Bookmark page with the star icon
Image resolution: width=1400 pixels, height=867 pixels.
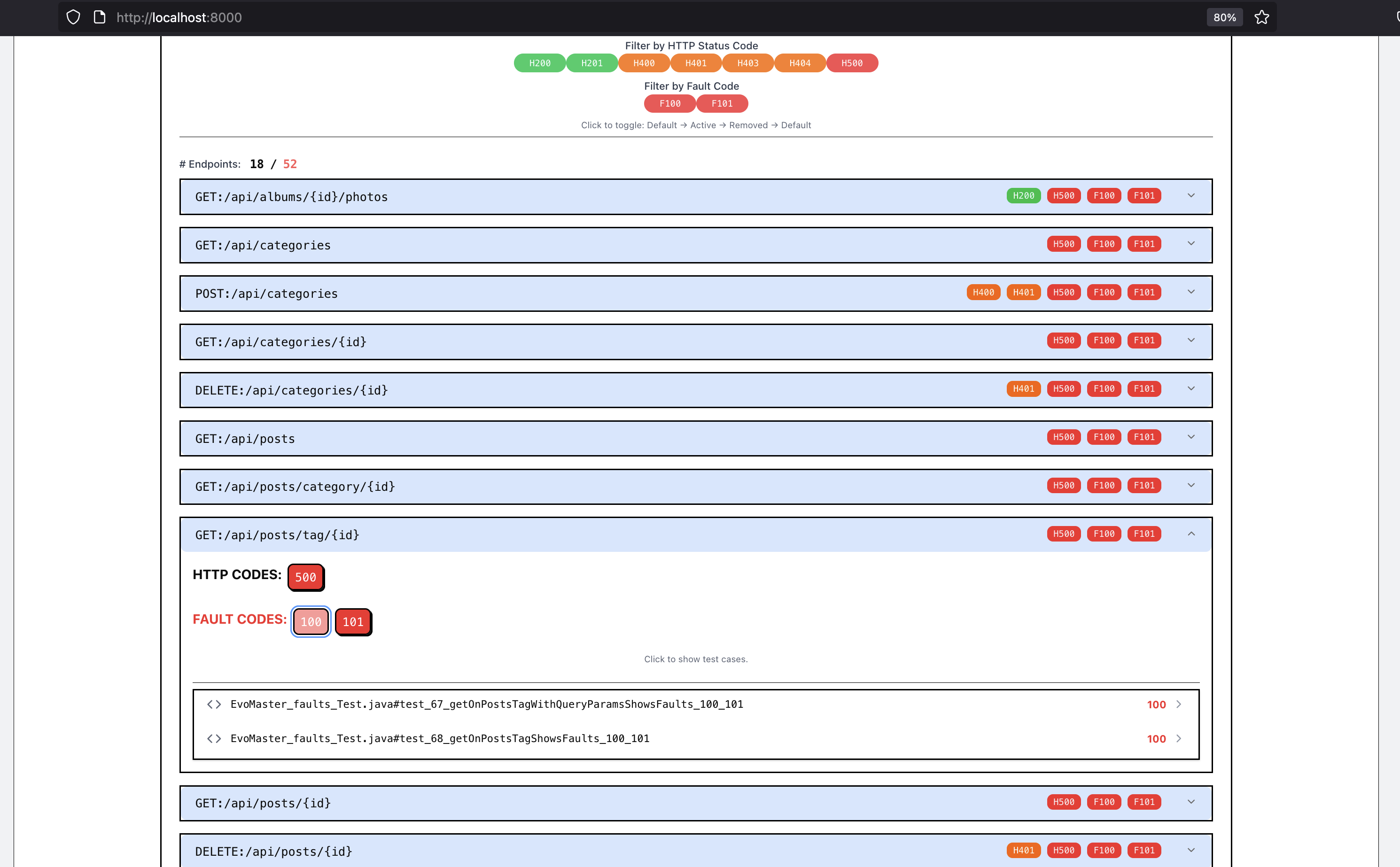point(1261,17)
